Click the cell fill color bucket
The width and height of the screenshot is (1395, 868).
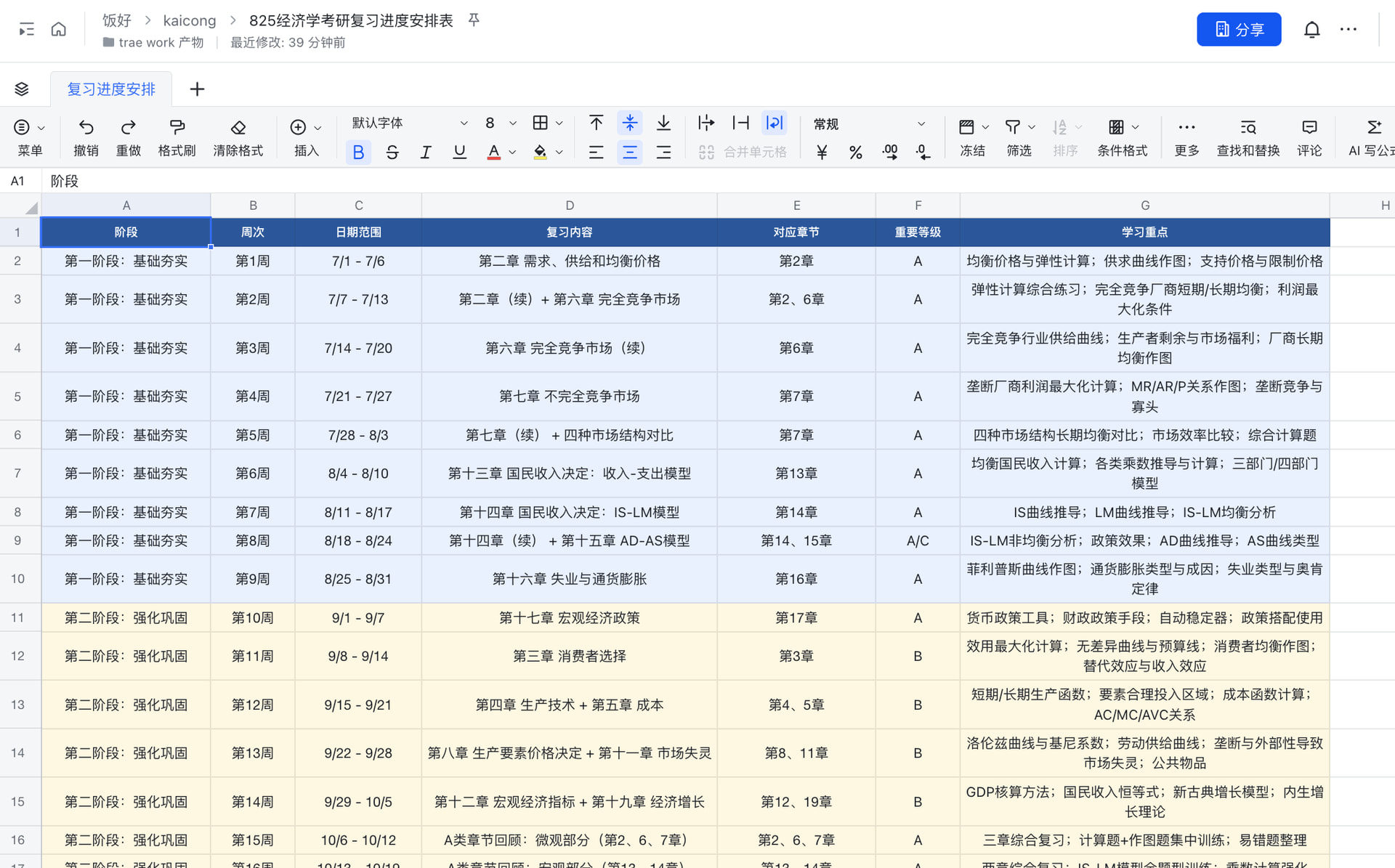[540, 152]
